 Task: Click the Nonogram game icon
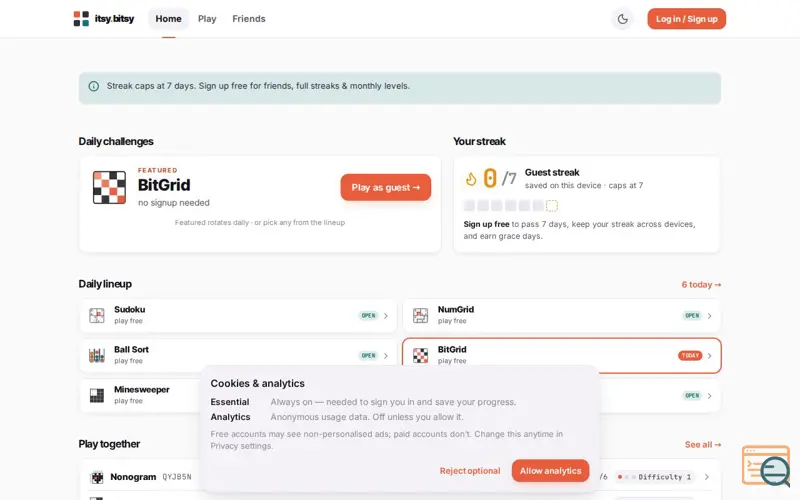(97, 477)
